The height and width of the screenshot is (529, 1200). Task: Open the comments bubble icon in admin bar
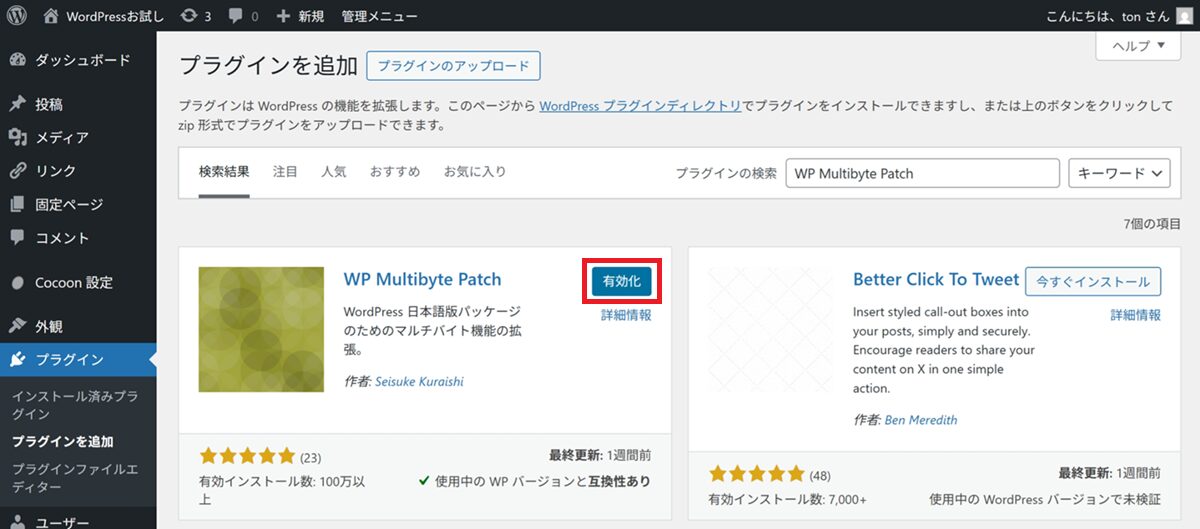pos(236,16)
